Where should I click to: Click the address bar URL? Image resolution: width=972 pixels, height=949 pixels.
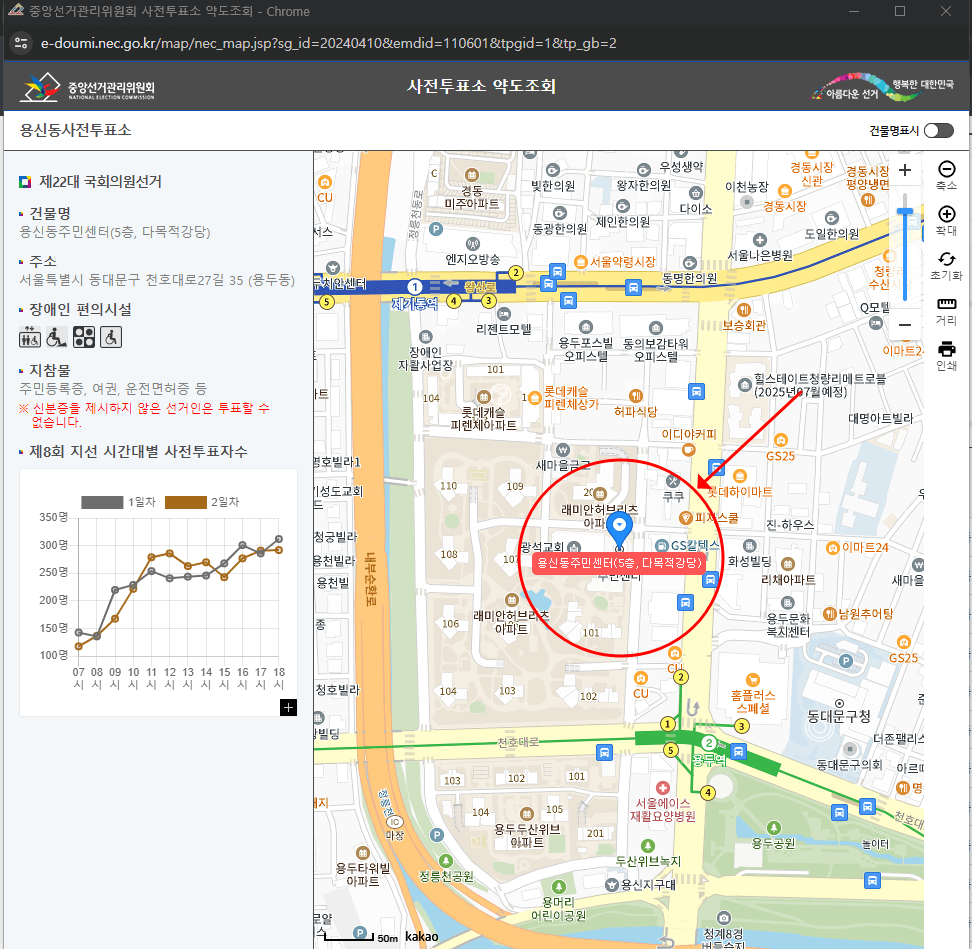click(328, 43)
